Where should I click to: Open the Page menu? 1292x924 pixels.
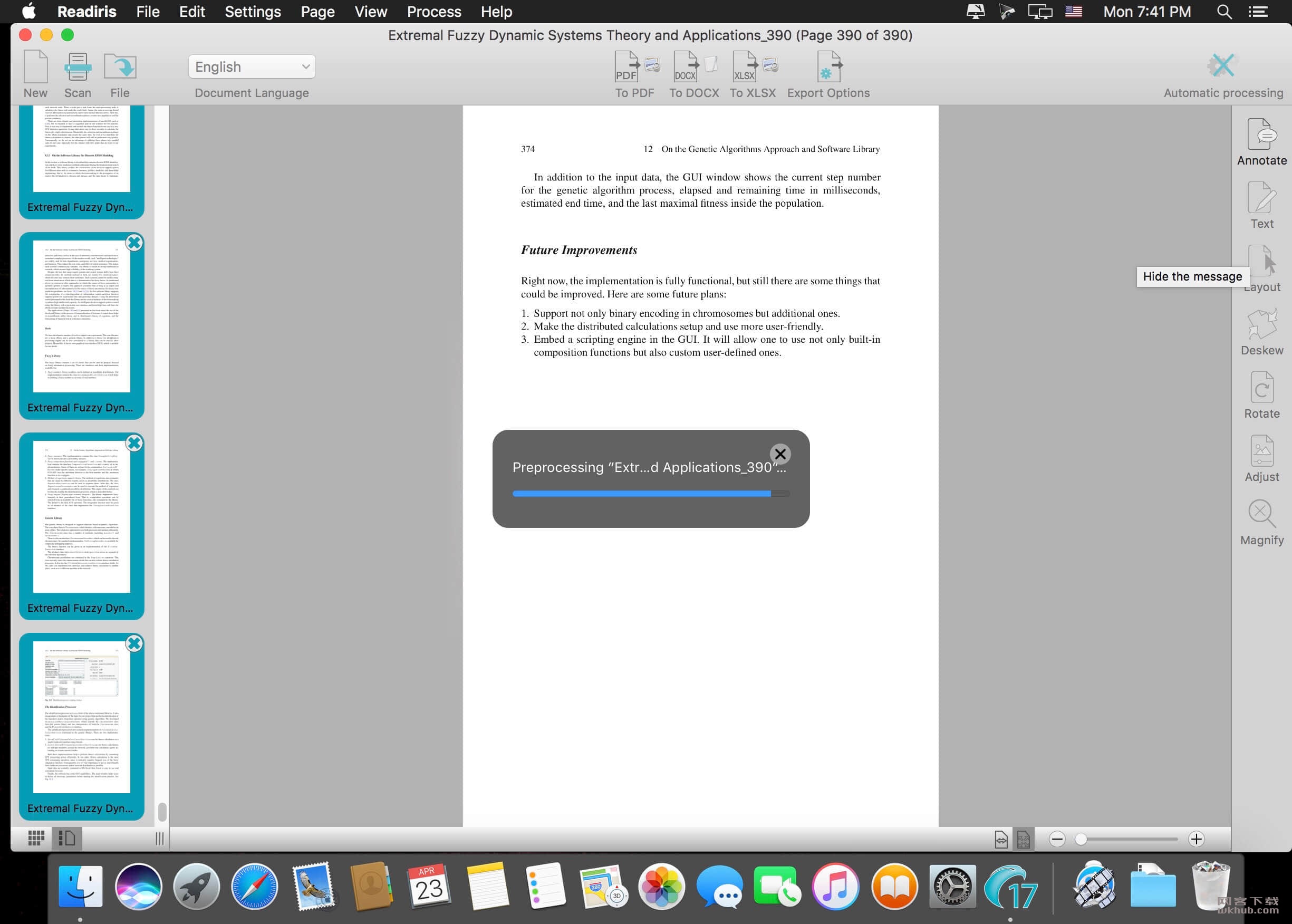(x=317, y=12)
